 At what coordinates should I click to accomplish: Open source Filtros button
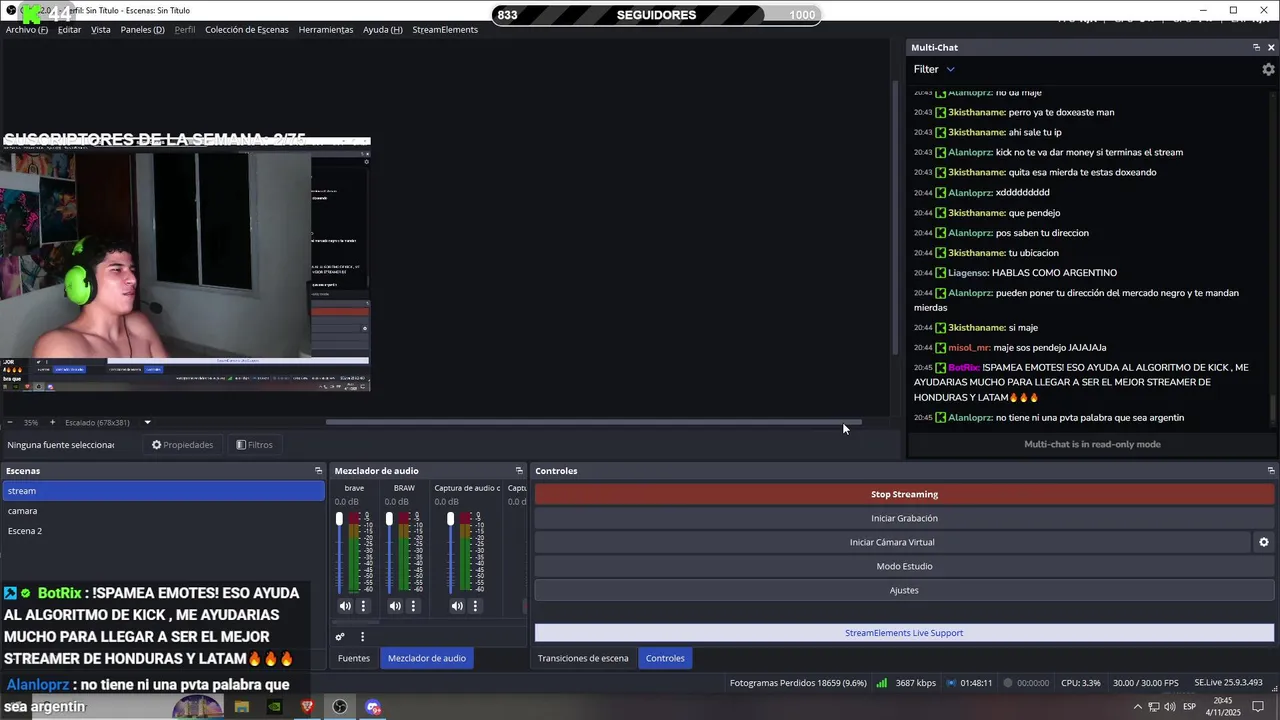(254, 445)
